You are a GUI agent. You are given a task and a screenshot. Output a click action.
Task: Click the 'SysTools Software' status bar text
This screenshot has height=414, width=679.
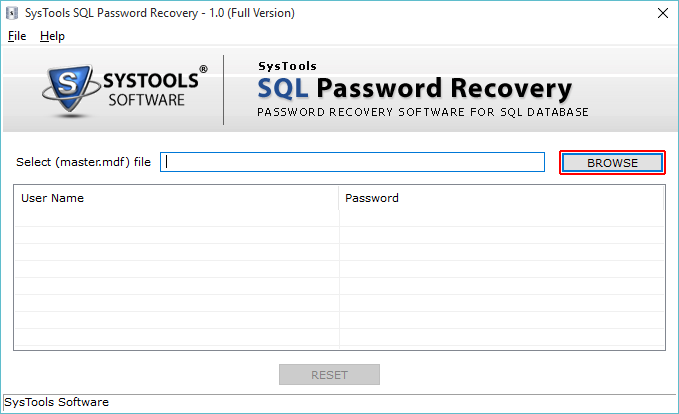click(56, 402)
